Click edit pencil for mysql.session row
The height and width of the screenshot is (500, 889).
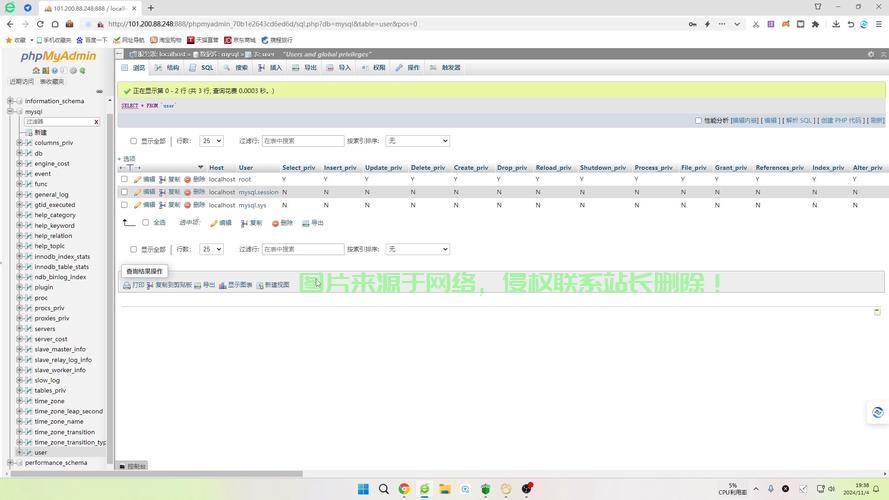click(137, 192)
